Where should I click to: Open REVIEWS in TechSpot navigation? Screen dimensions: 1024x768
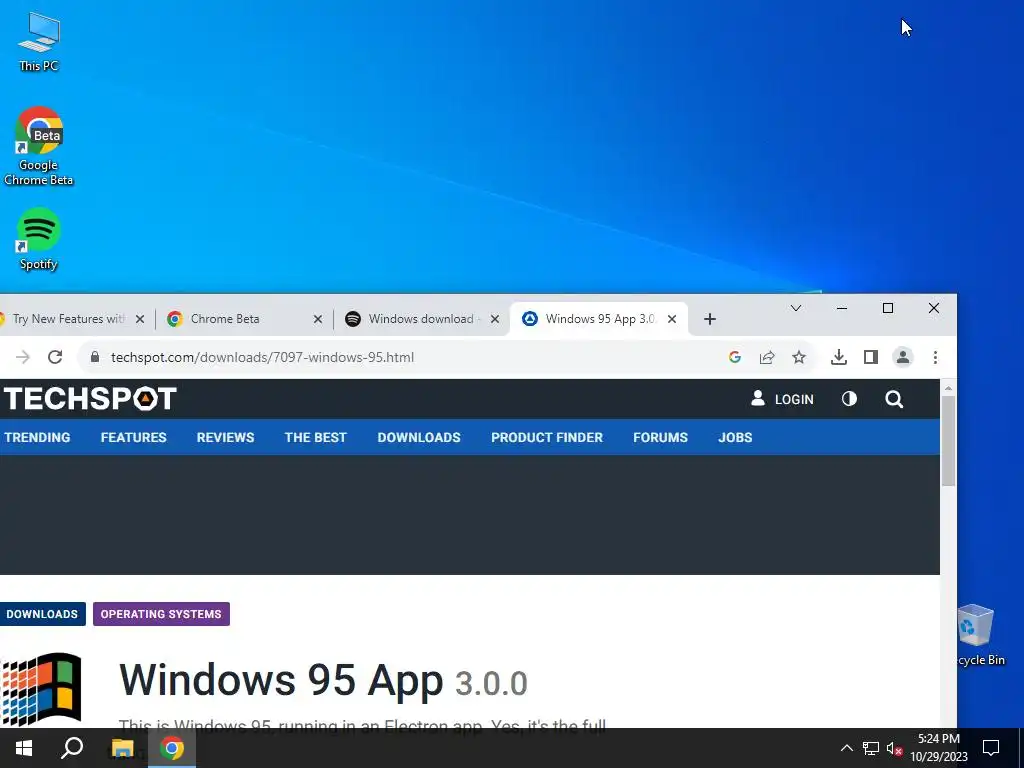(225, 438)
